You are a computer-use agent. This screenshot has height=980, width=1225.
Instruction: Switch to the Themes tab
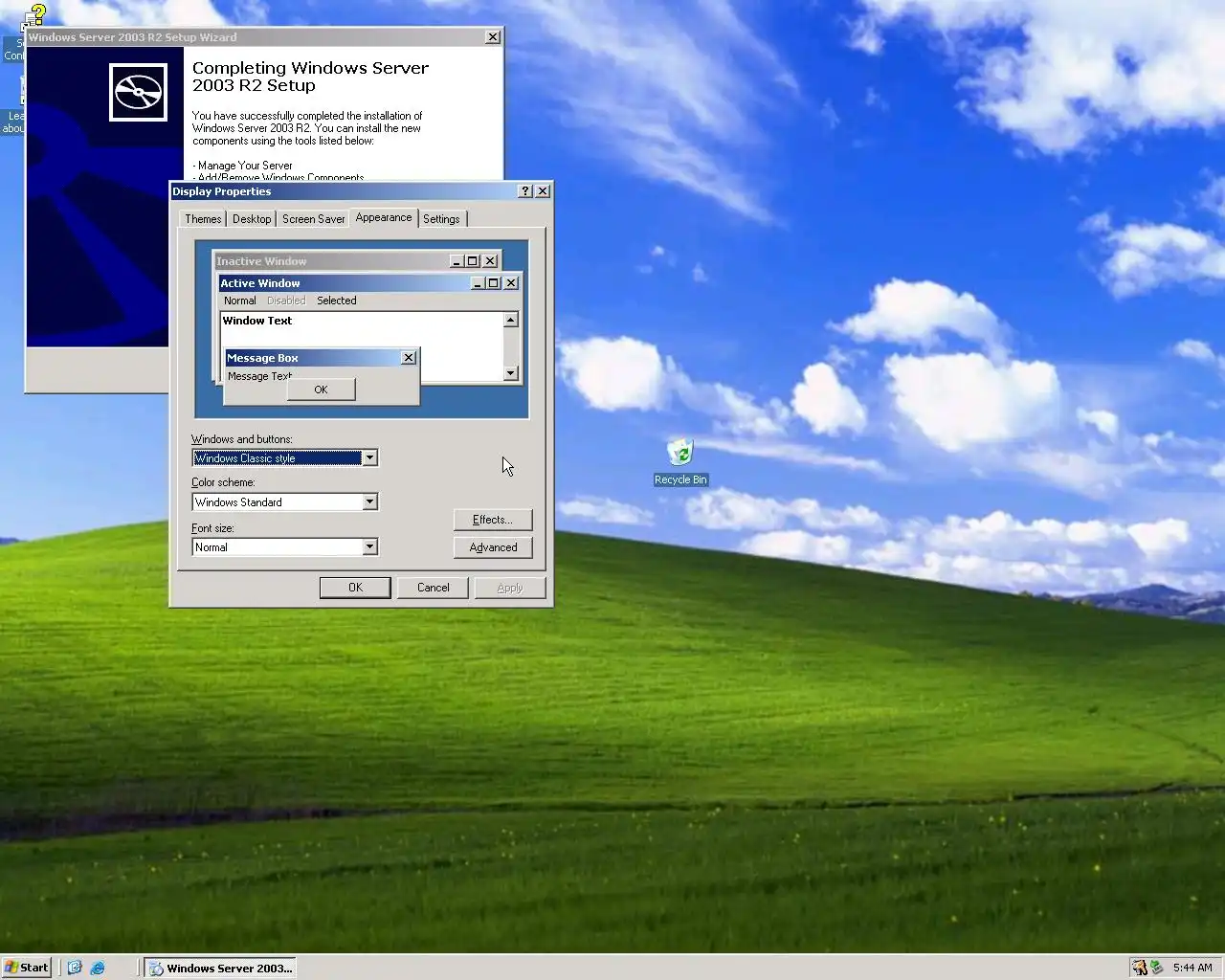(203, 219)
